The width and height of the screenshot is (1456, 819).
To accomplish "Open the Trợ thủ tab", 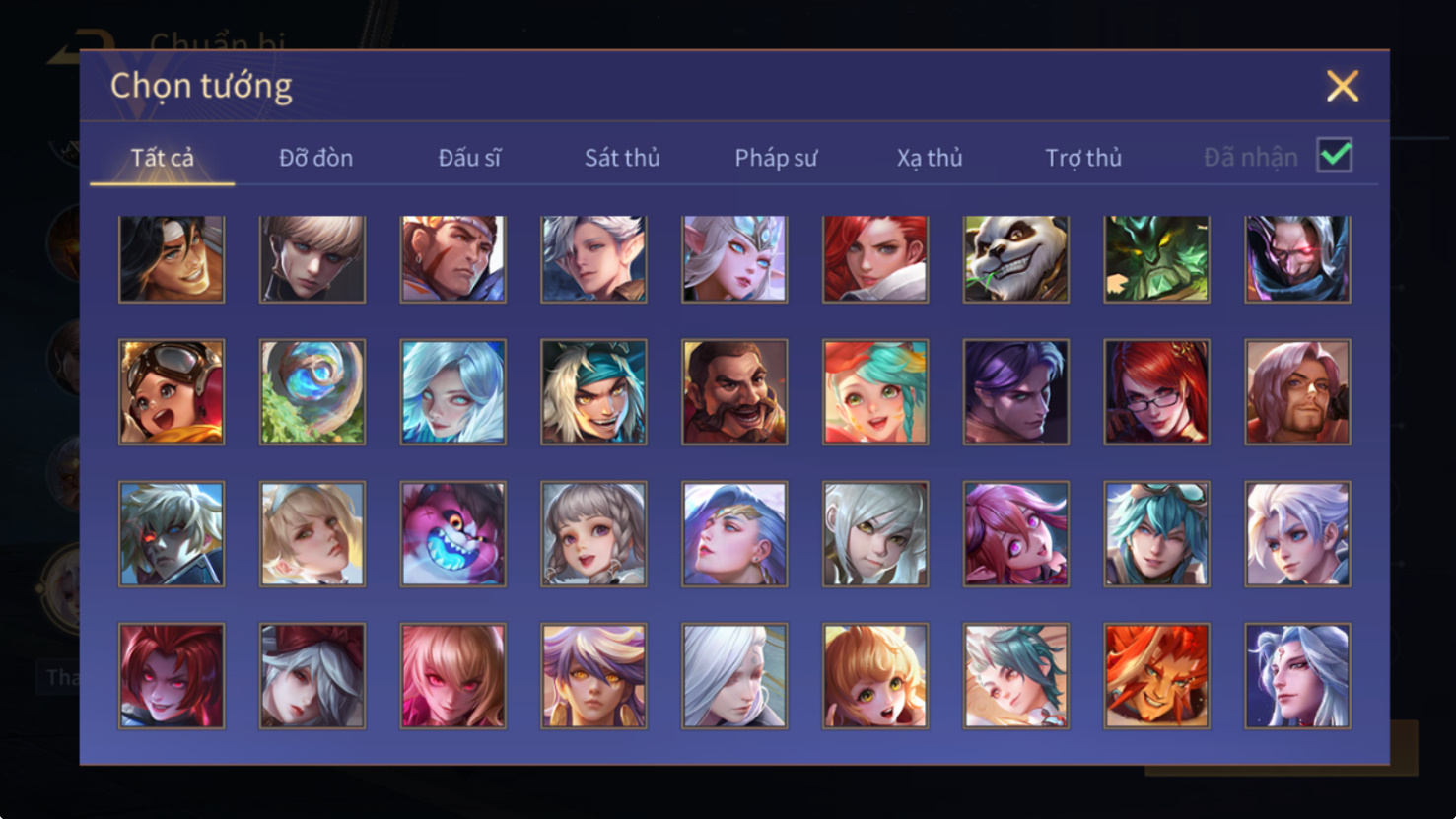I will (x=1083, y=158).
